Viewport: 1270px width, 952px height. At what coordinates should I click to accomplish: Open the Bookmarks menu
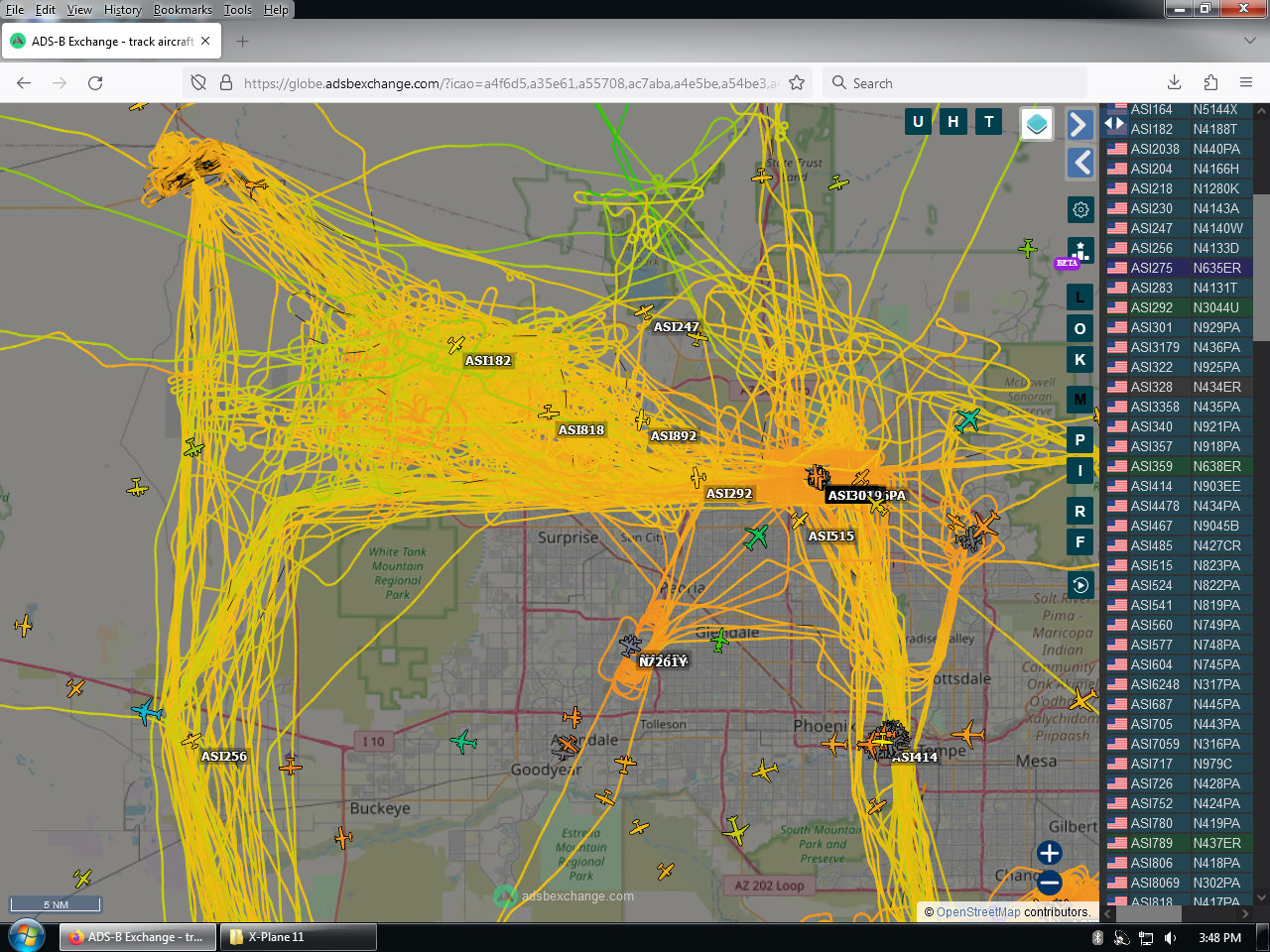(183, 10)
